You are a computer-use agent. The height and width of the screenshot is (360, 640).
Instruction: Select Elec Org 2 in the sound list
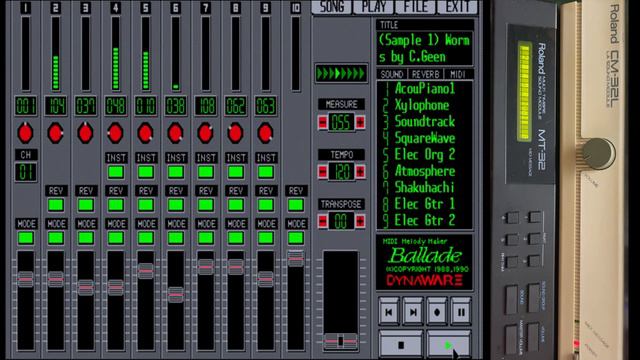coord(424,155)
